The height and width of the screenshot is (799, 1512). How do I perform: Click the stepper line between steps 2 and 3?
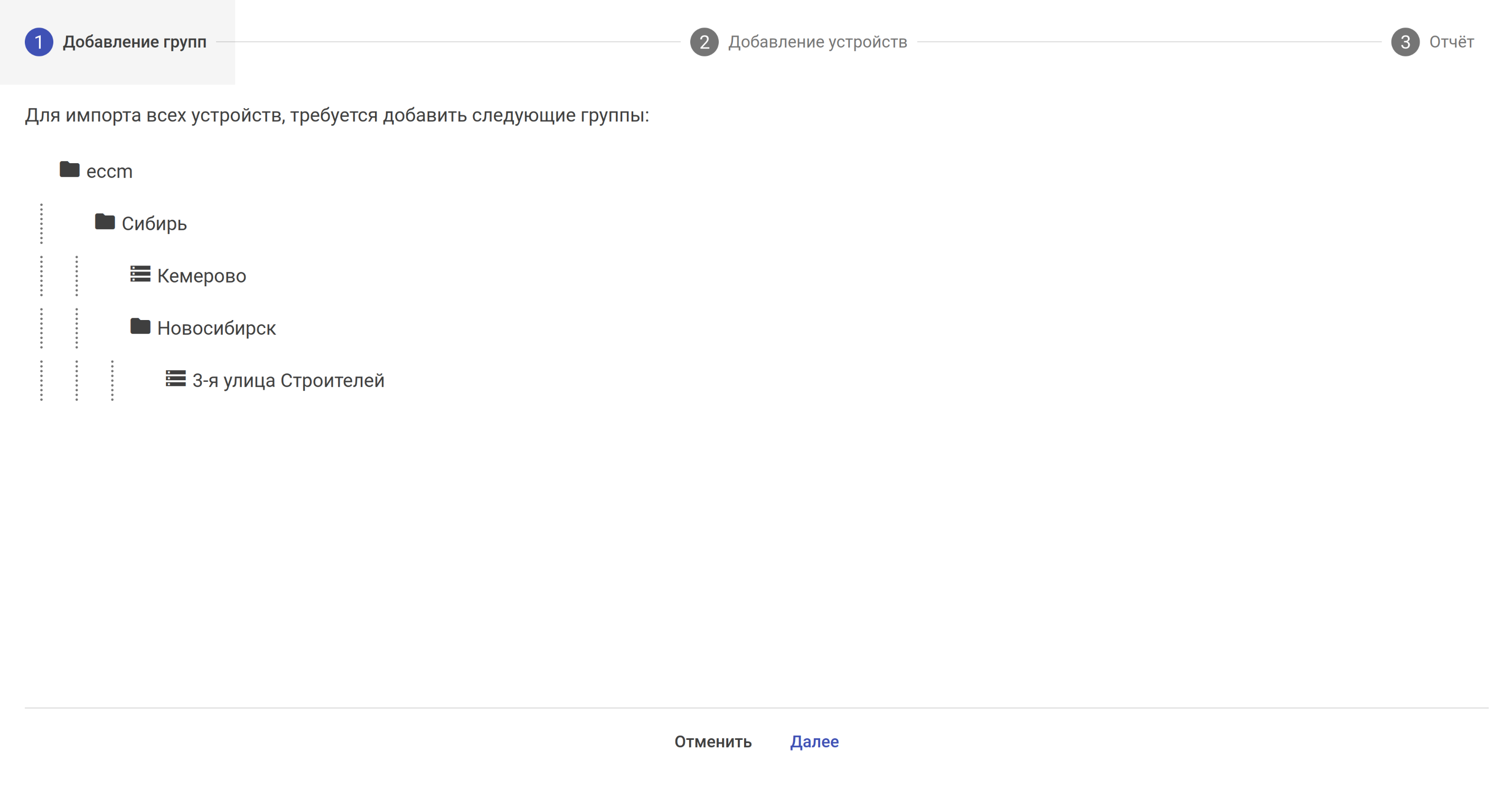pos(1149,42)
